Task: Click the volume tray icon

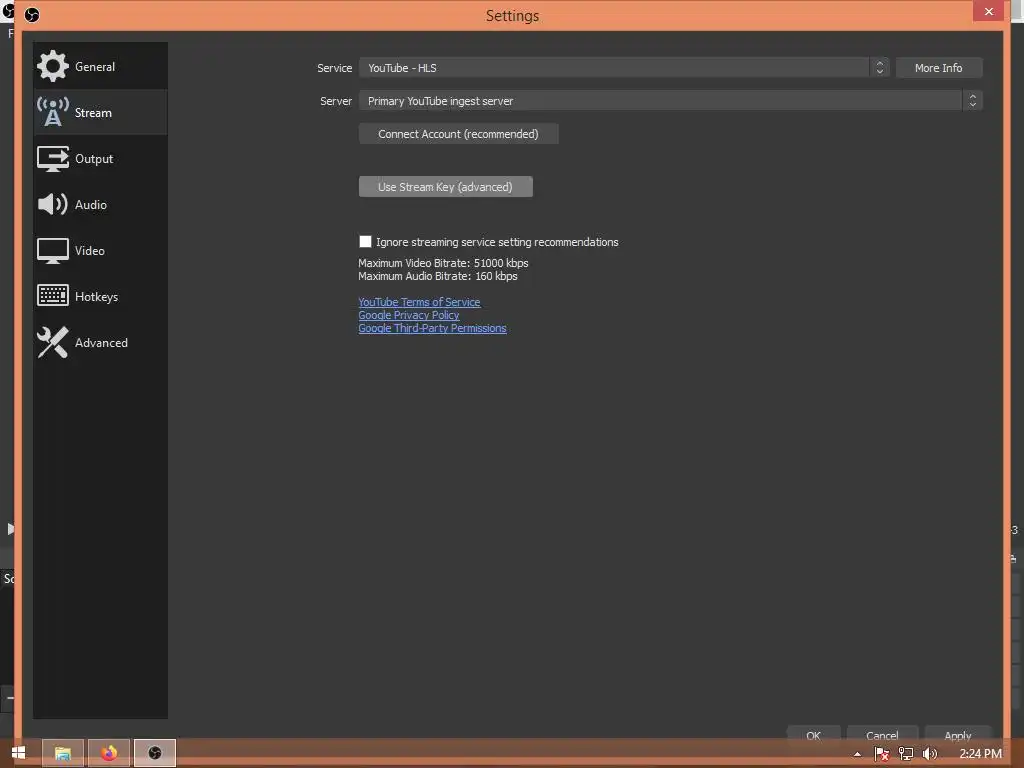Action: pos(929,754)
